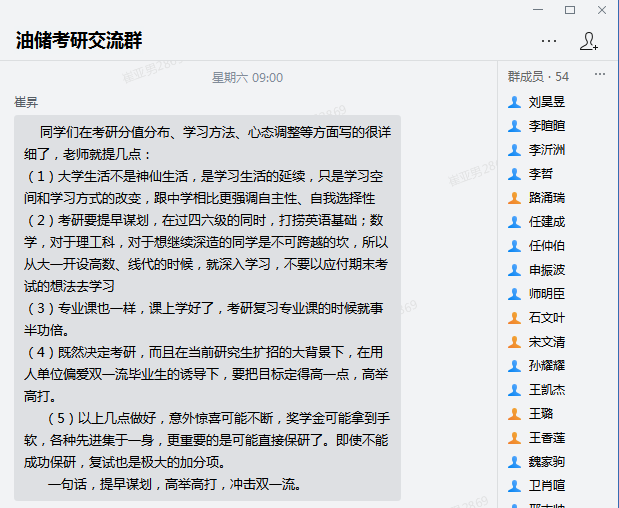The height and width of the screenshot is (508, 619).
Task: Click sender name 崔昇 above message
Action: [x=26, y=102]
